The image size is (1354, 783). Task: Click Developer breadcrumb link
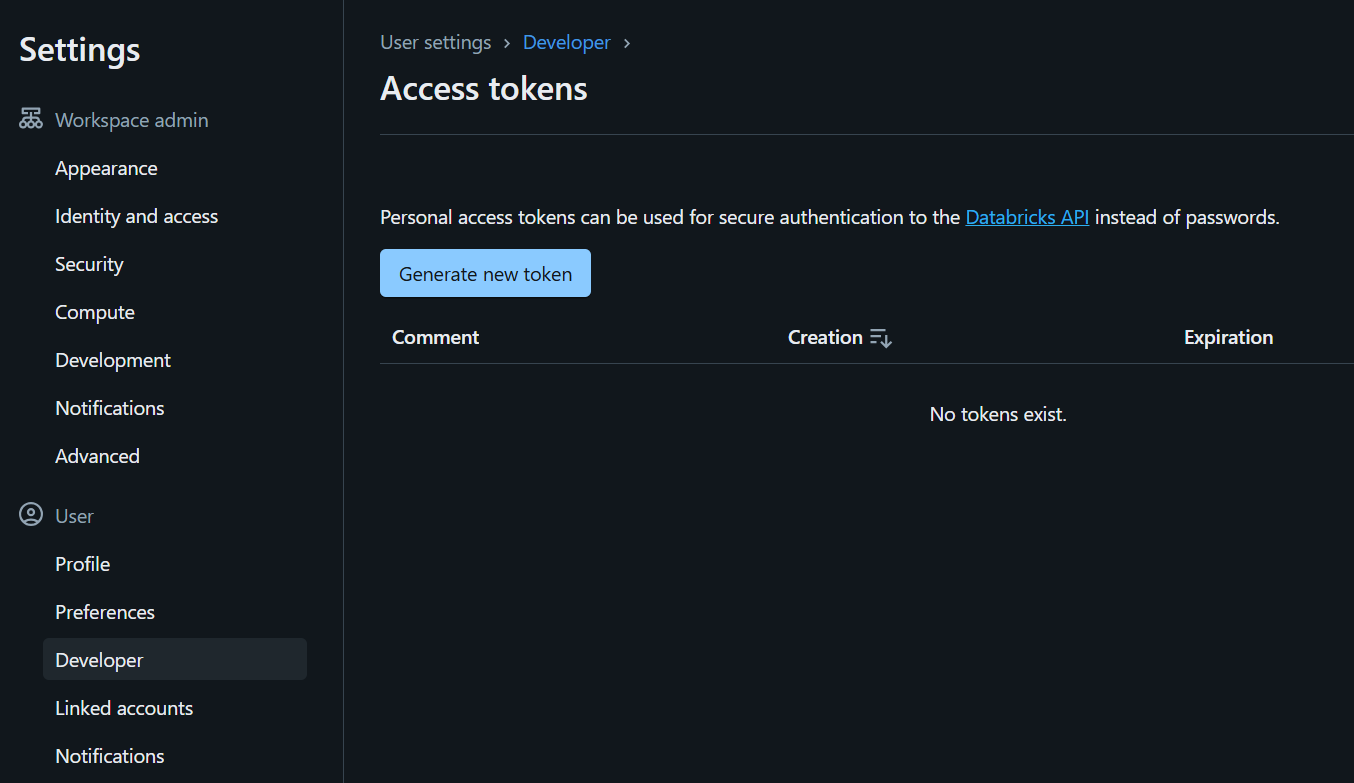click(566, 43)
